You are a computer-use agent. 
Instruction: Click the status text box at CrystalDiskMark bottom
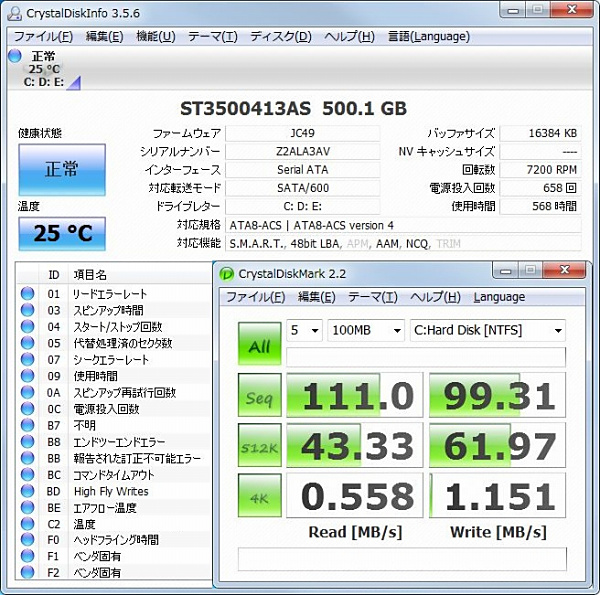(402, 559)
